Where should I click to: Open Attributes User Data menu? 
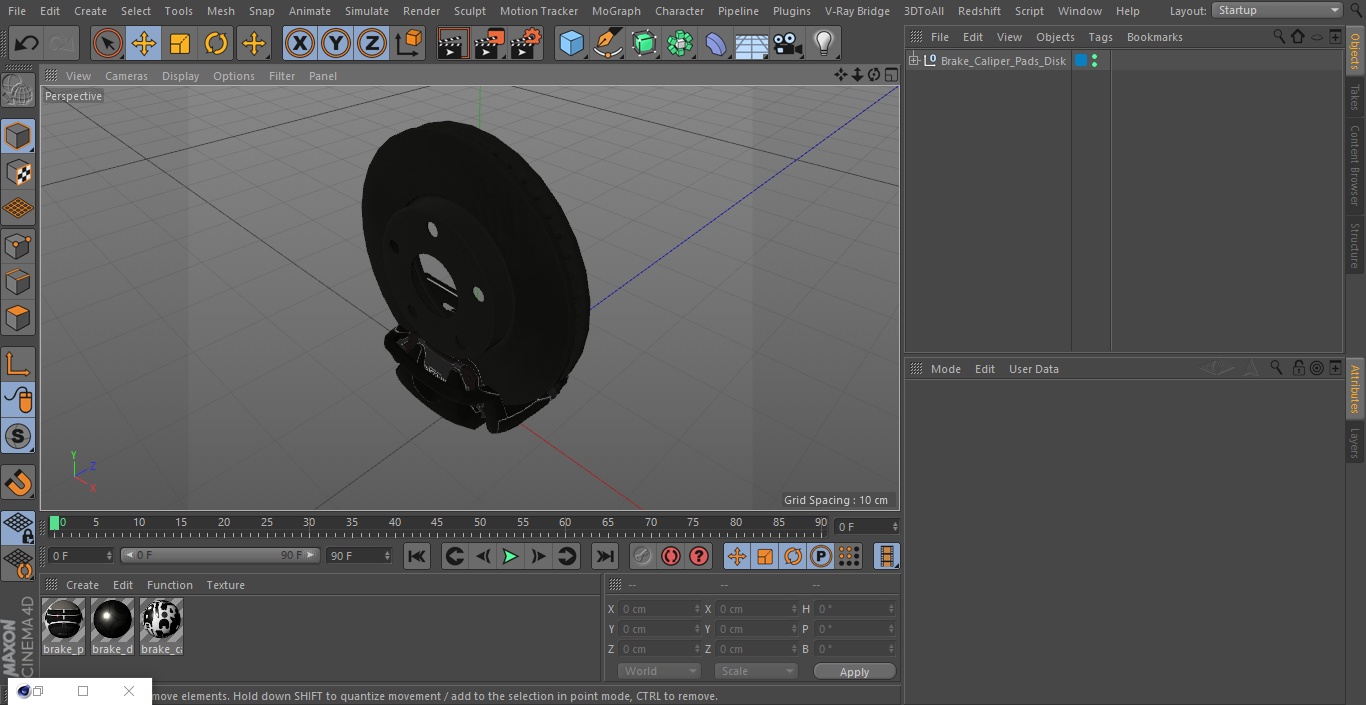click(x=1033, y=369)
